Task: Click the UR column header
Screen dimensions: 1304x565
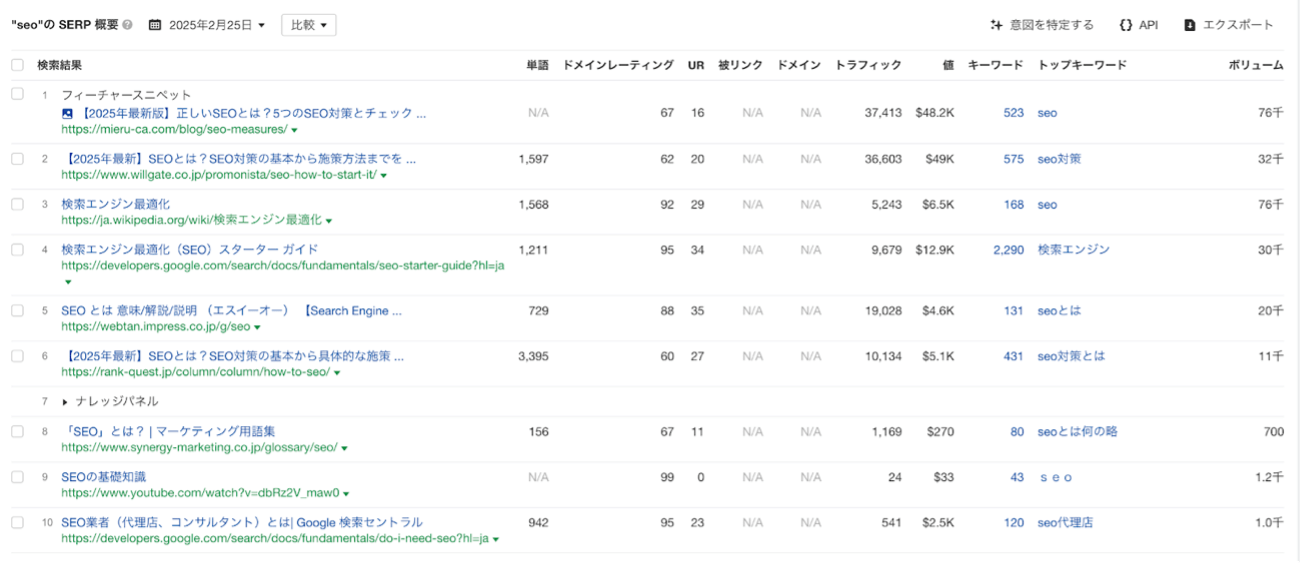Action: (x=696, y=65)
